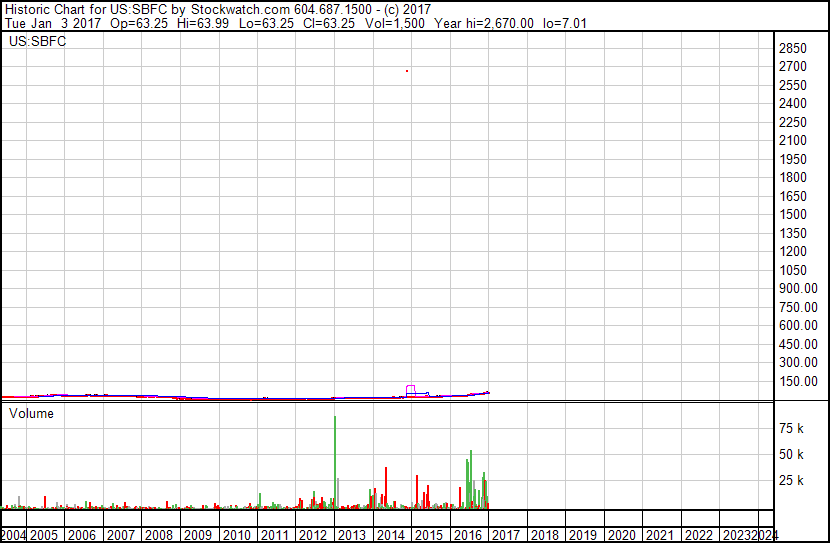Click the date 'Tue Jan 3 2017'
The height and width of the screenshot is (543, 830).
(52, 23)
